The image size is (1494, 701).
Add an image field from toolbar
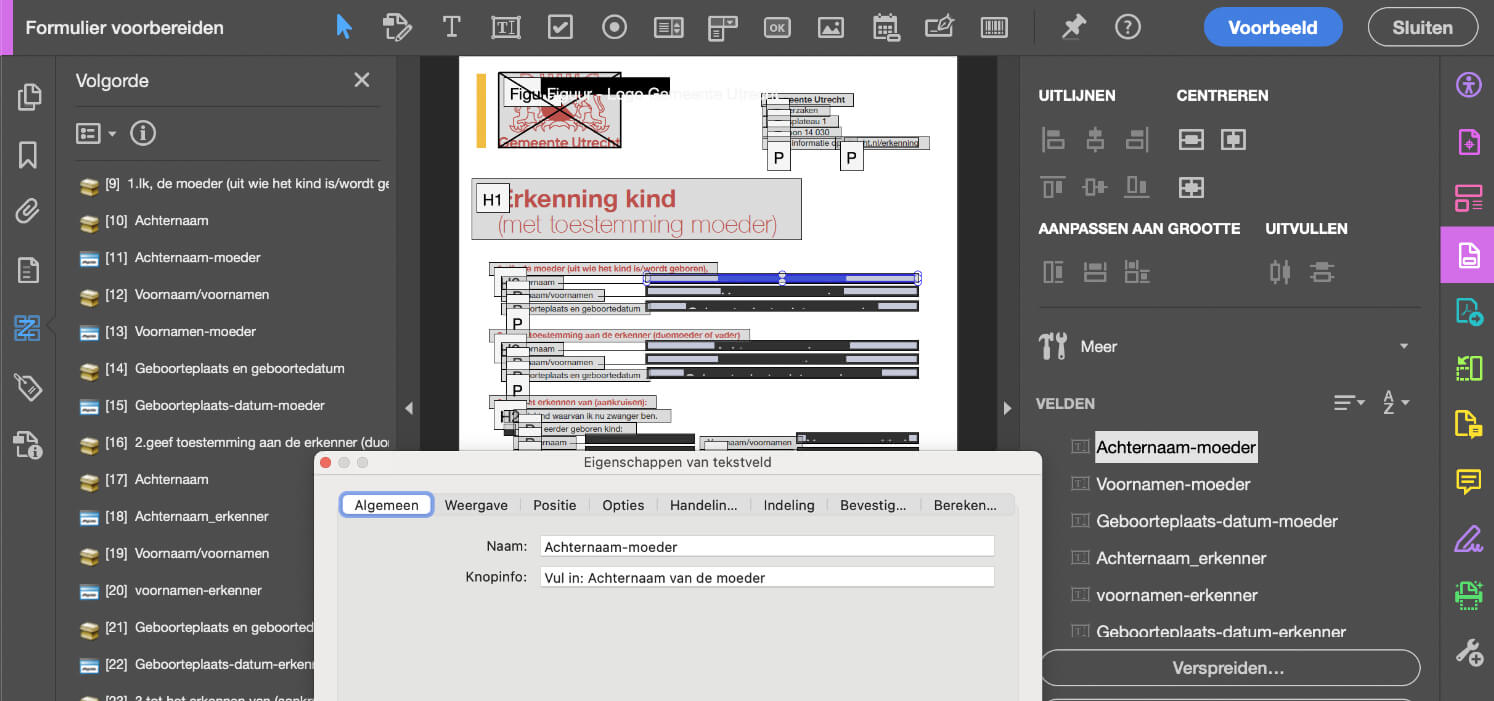pos(831,27)
